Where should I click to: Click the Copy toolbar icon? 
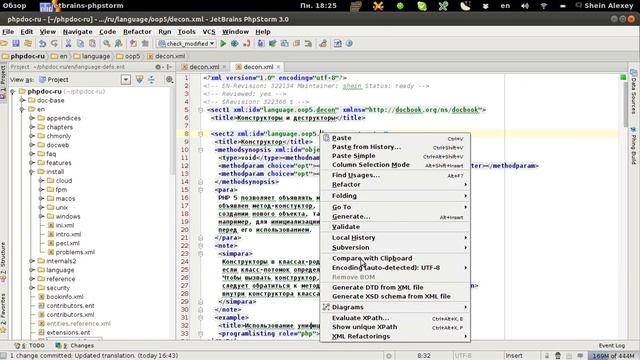pyautogui.click(x=80, y=43)
